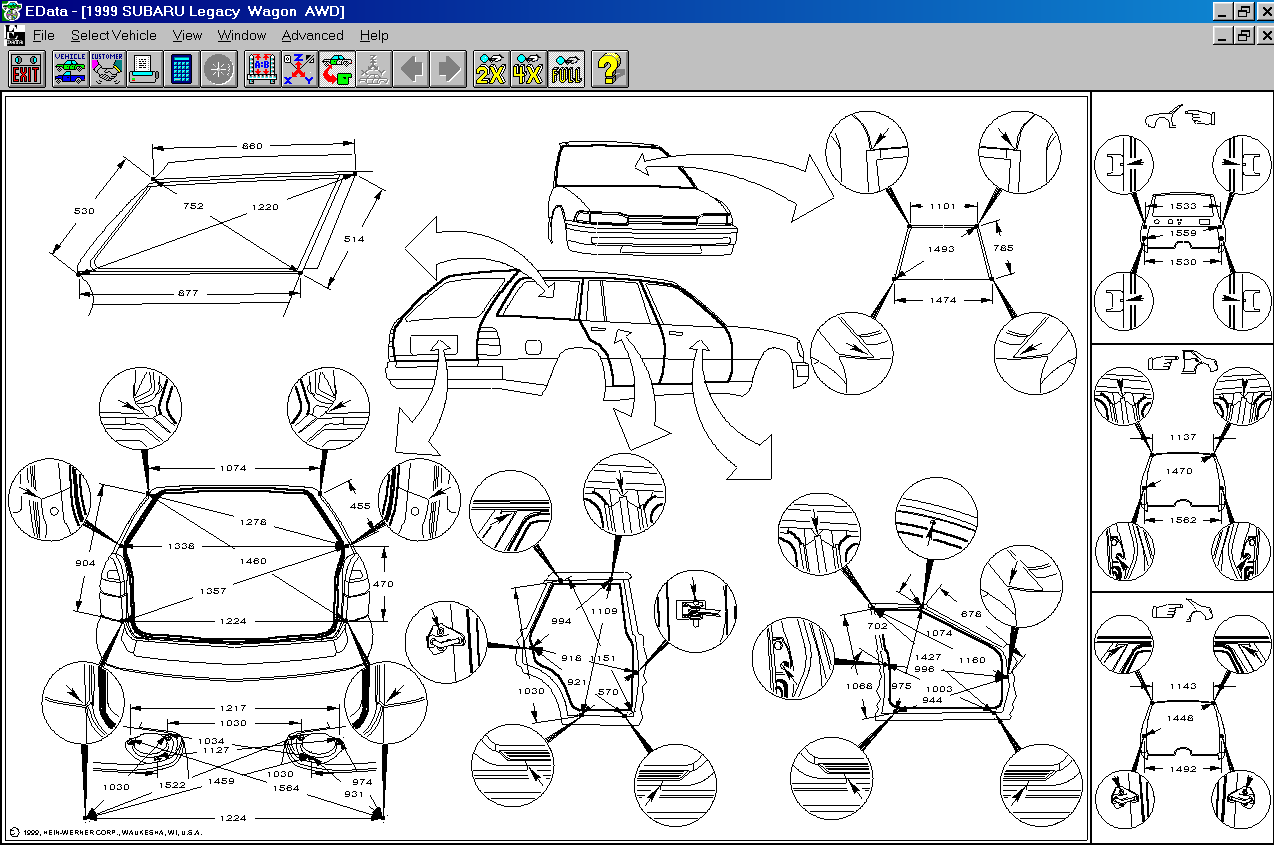The image size is (1274, 846).
Task: Click the car swap view icon
Action: pos(336,69)
